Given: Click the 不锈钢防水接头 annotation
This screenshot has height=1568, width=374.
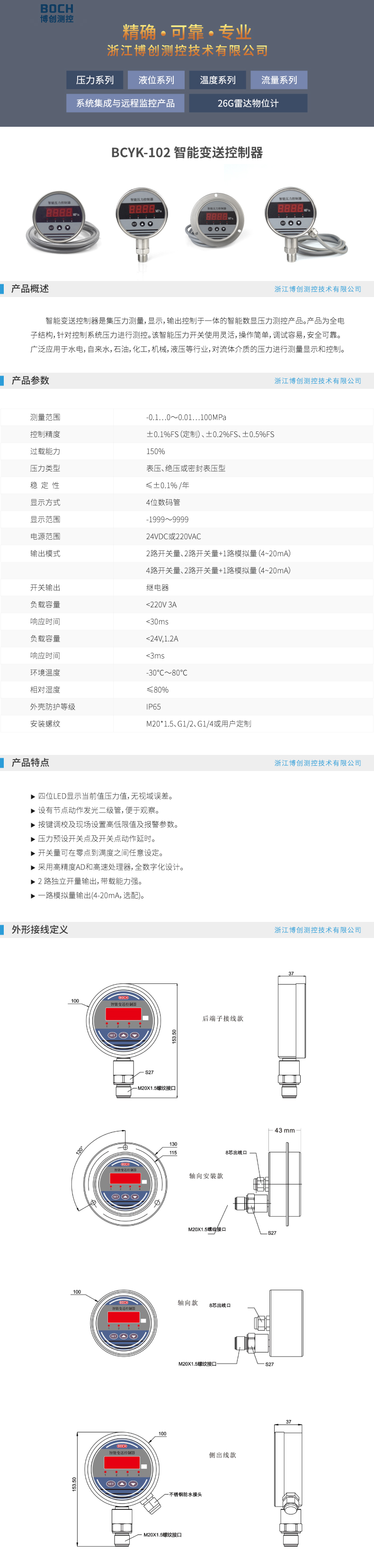Looking at the screenshot, I should tap(185, 1494).
